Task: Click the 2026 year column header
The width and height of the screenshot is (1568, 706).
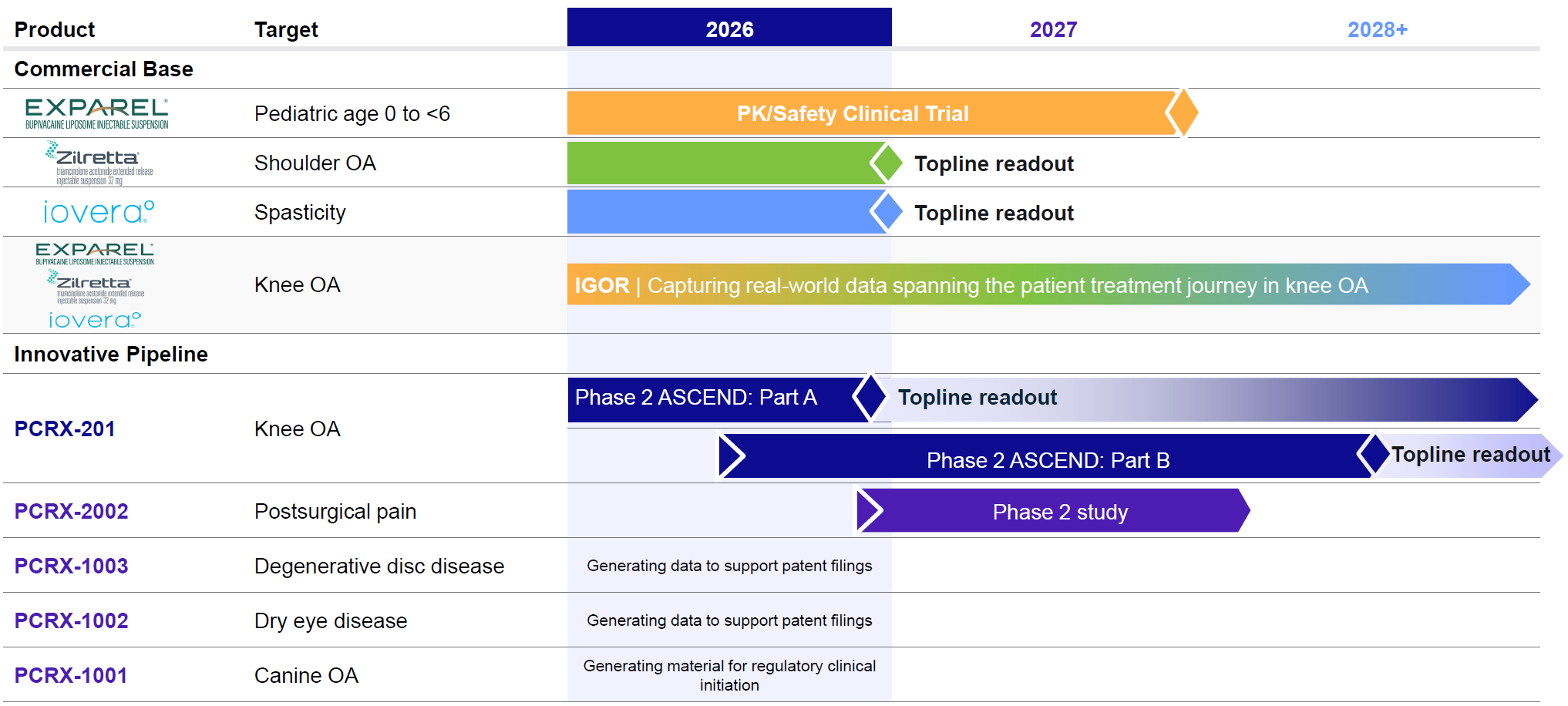Action: pos(729,29)
